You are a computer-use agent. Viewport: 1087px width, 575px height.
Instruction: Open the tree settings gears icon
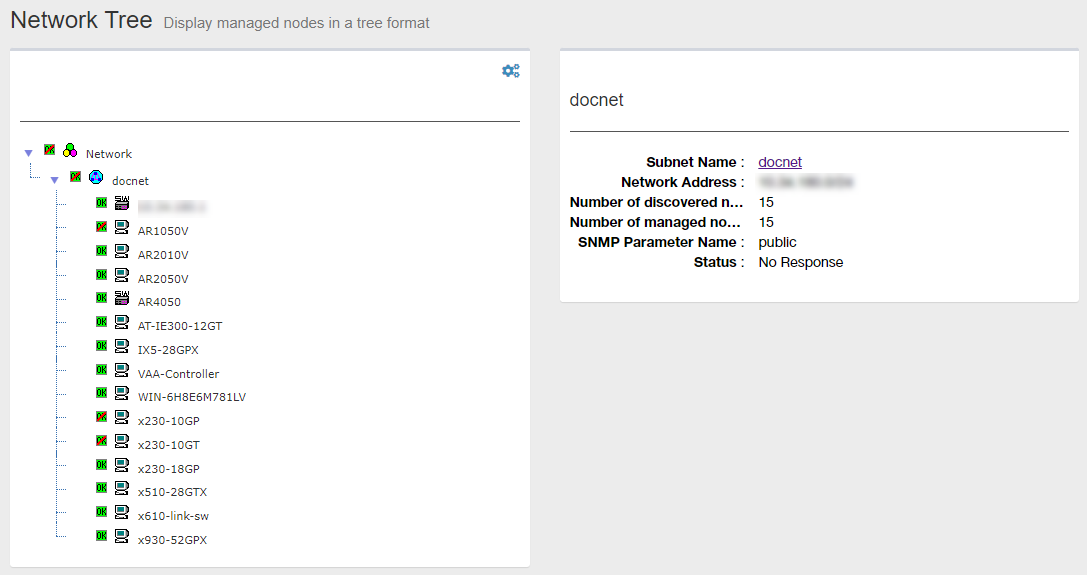(x=510, y=71)
